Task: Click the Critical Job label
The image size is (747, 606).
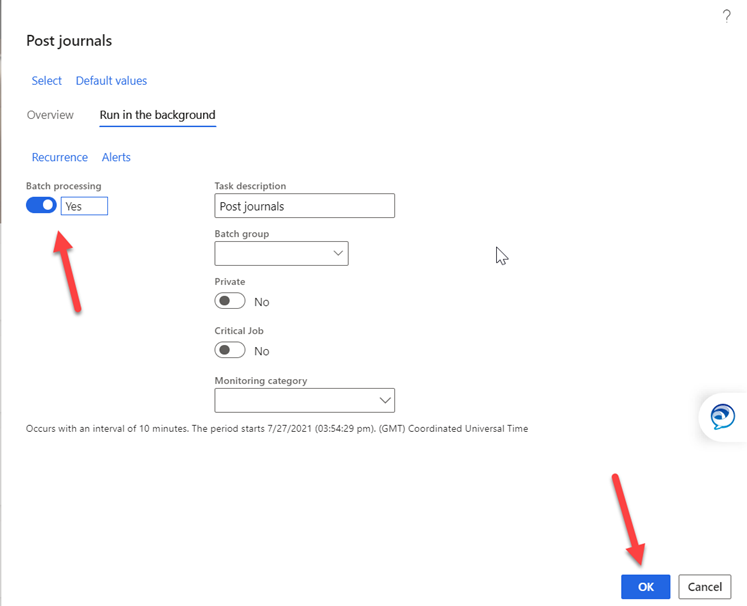Action: (239, 331)
